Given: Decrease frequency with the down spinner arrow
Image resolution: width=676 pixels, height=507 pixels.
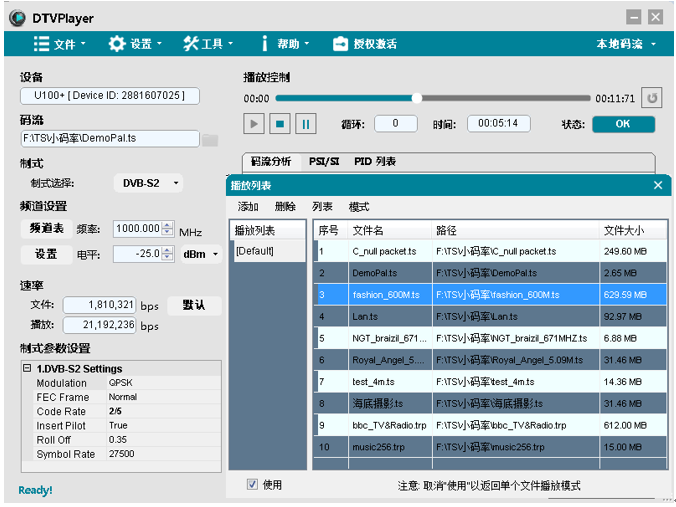Looking at the screenshot, I should pyautogui.click(x=167, y=232).
